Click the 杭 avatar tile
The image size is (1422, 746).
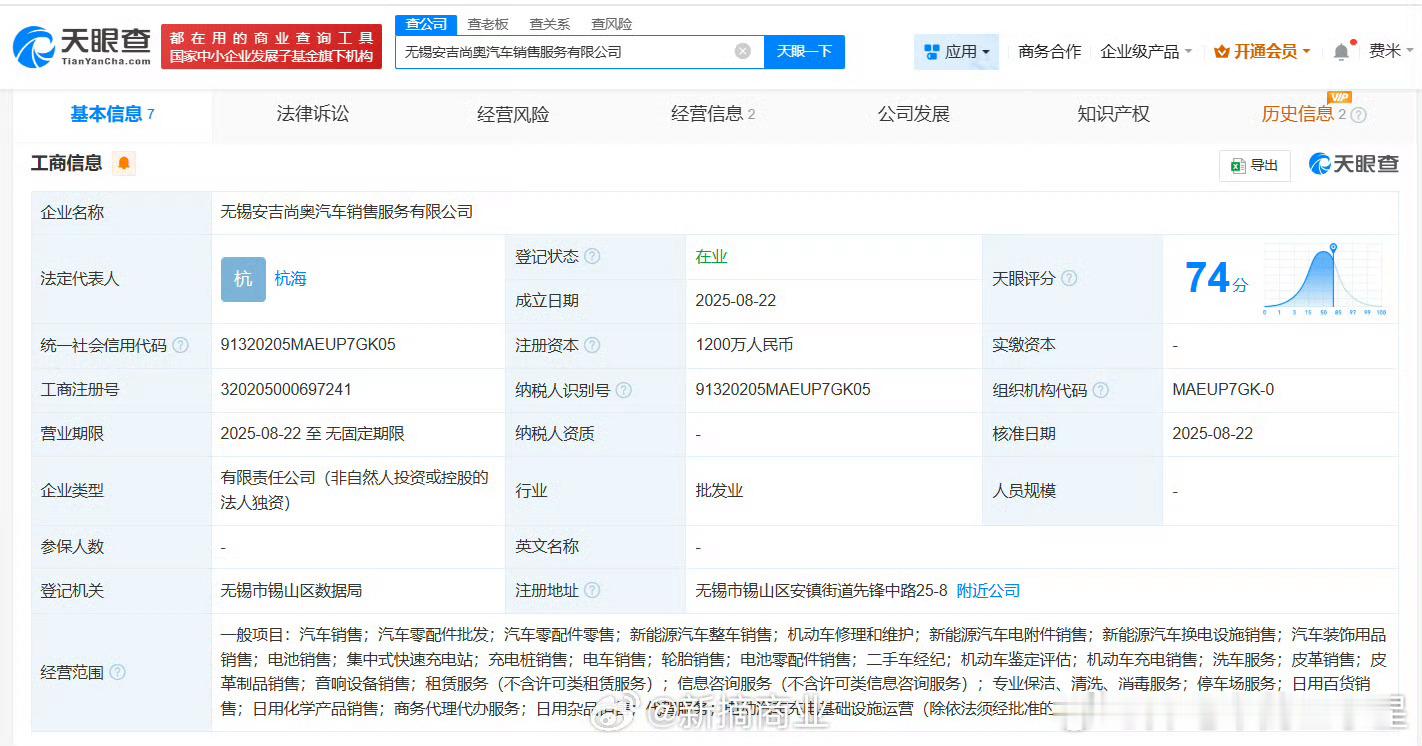[x=243, y=279]
